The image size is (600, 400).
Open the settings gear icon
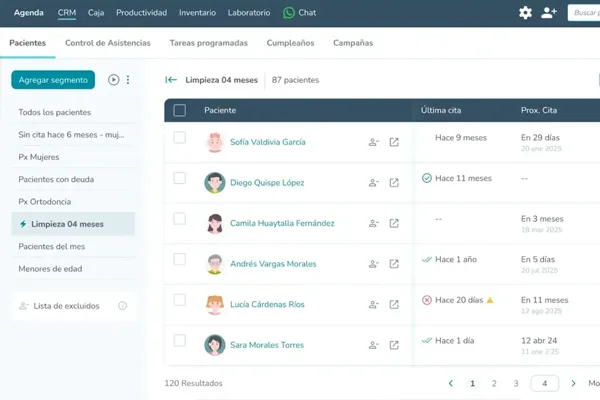tap(525, 13)
